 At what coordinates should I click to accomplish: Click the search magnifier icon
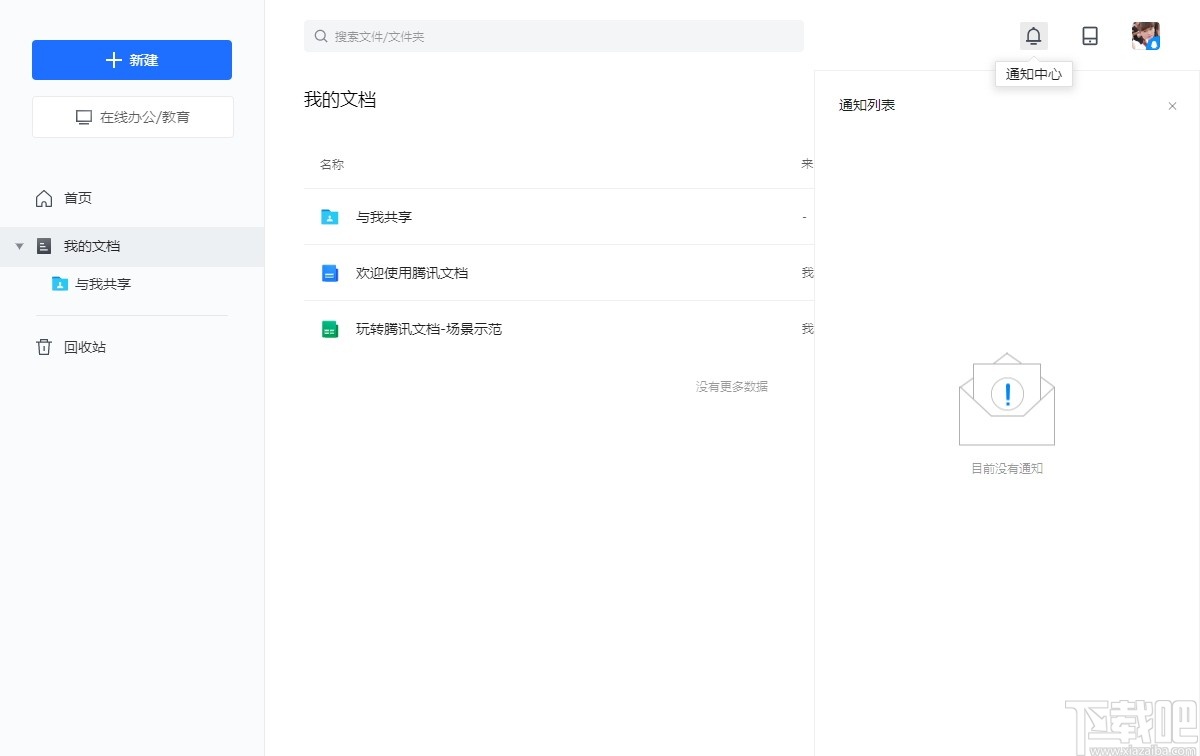pos(321,35)
